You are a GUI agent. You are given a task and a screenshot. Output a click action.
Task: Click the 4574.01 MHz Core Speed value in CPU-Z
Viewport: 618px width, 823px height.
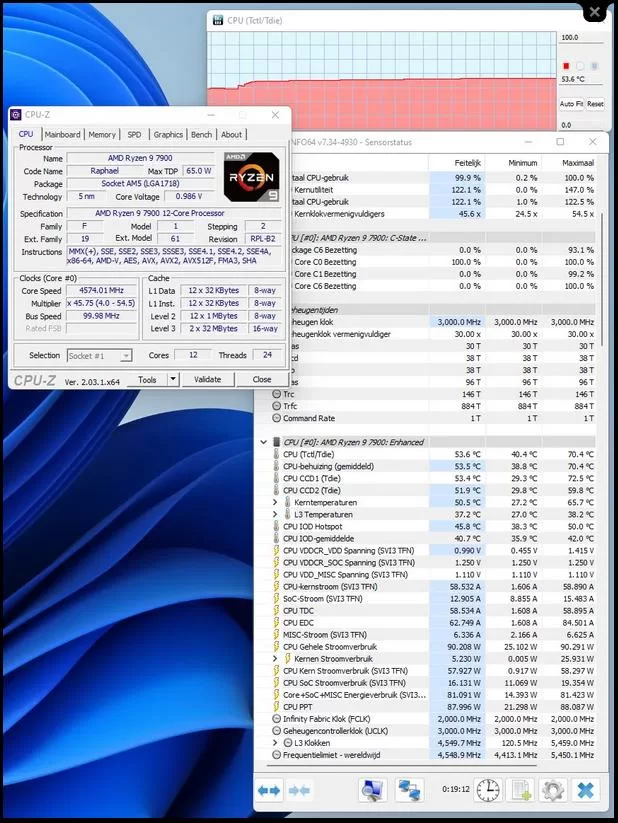[x=101, y=290]
